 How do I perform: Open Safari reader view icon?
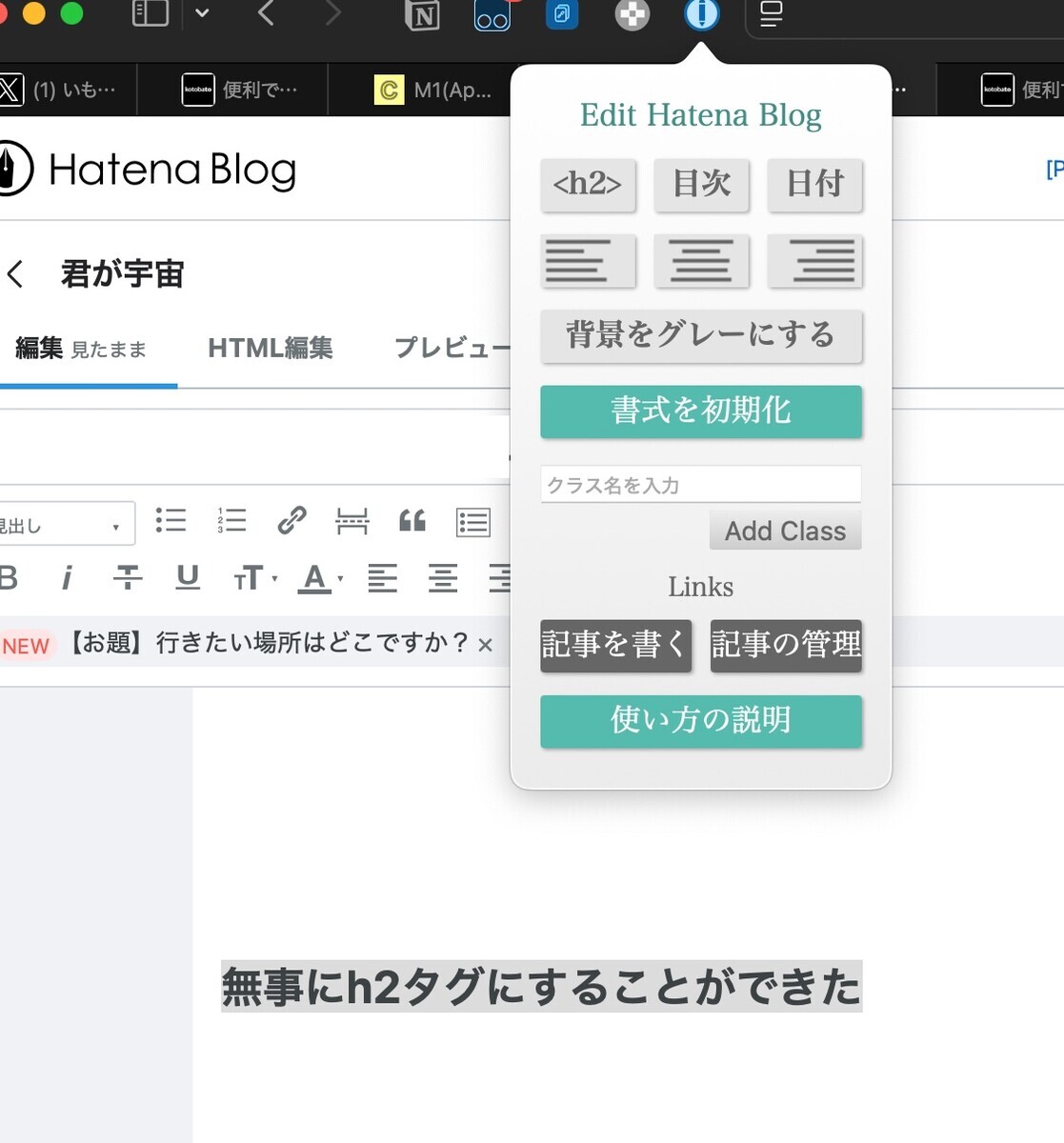(x=772, y=13)
